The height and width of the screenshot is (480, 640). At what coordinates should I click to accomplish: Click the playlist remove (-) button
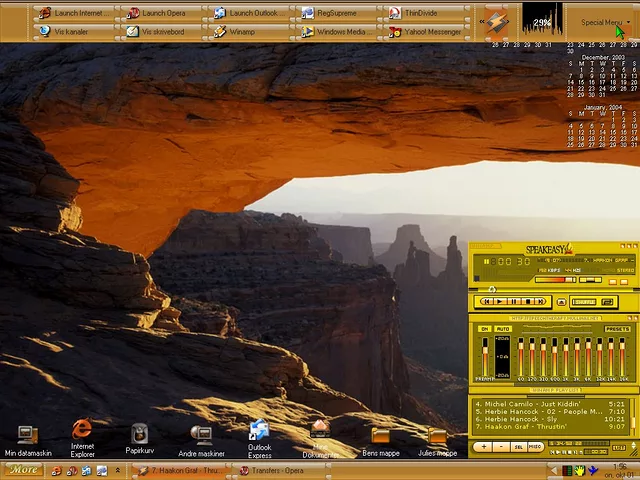pyautogui.click(x=501, y=447)
